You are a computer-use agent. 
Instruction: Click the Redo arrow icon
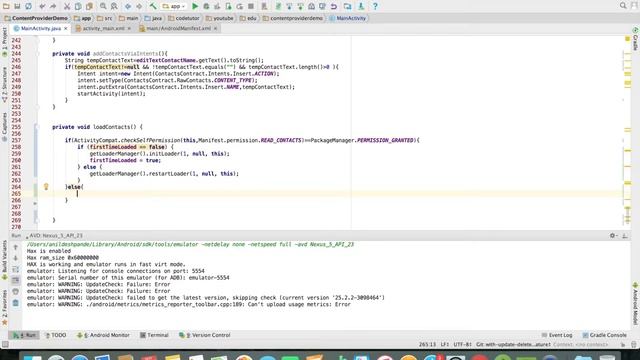coord(53,6)
